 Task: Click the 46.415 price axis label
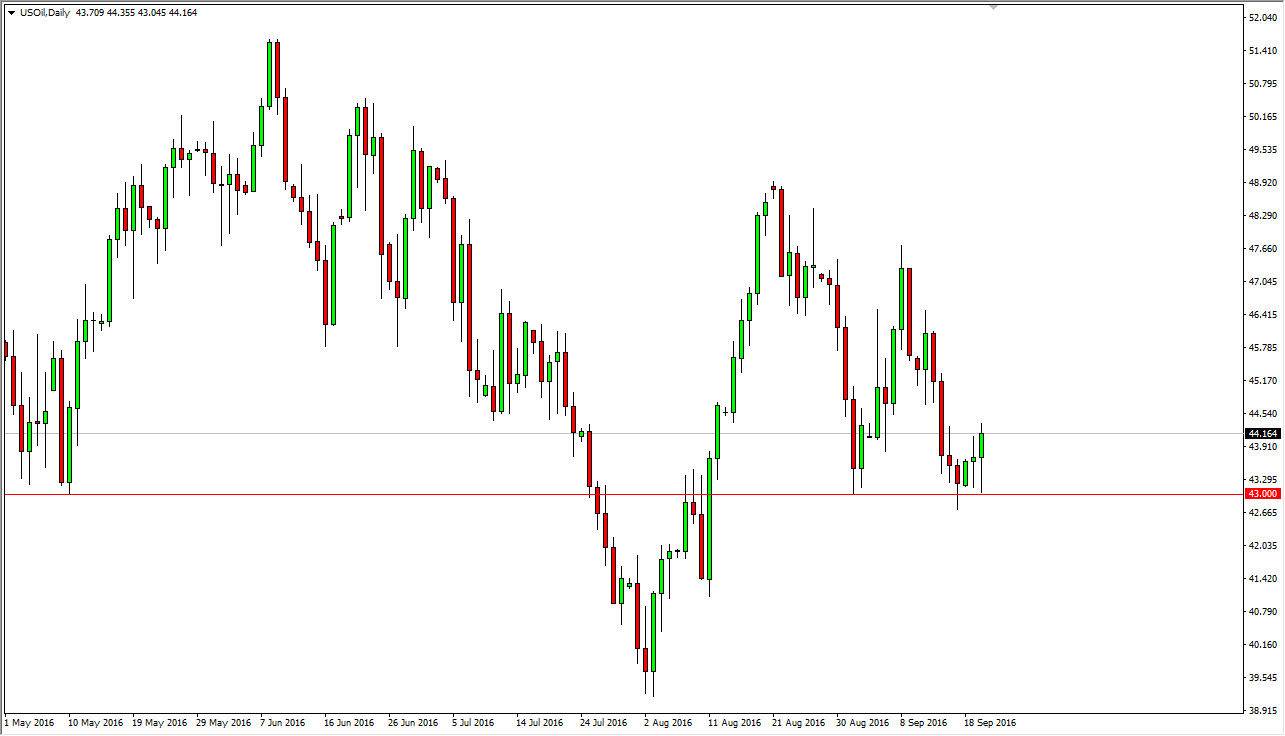pyautogui.click(x=1264, y=315)
